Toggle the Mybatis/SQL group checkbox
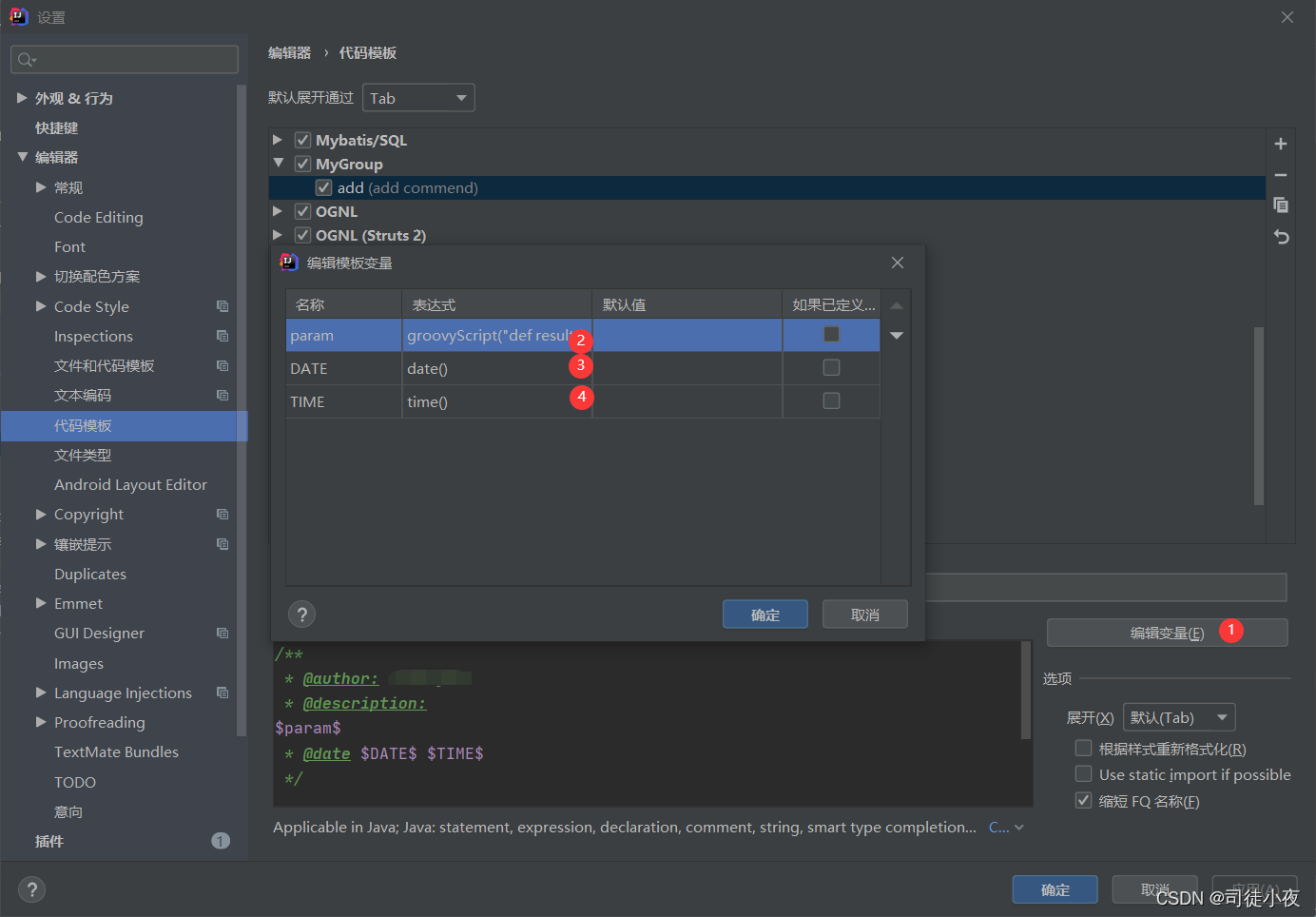The image size is (1316, 917). coord(302,140)
